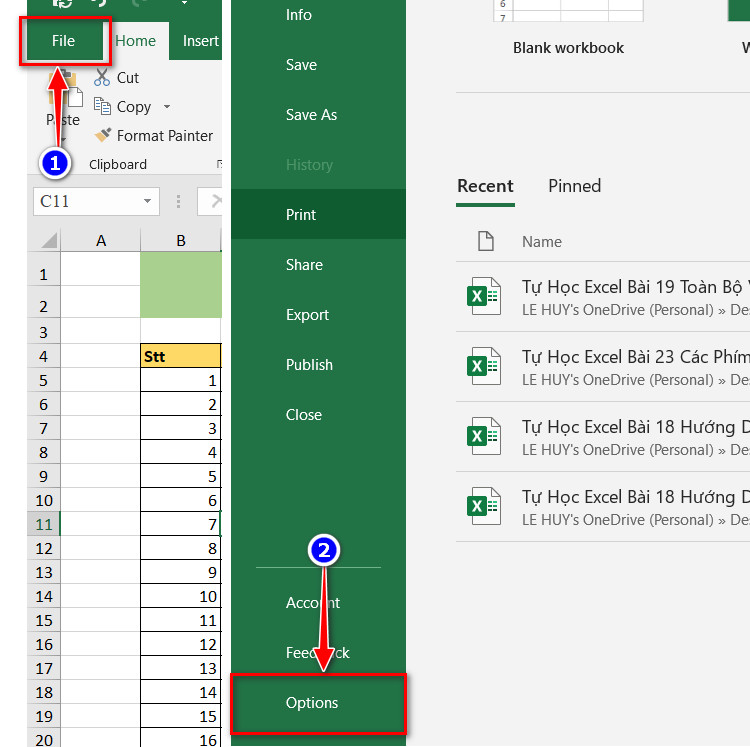The width and height of the screenshot is (750, 747).
Task: Switch to the Home ribbon tab
Action: [135, 41]
